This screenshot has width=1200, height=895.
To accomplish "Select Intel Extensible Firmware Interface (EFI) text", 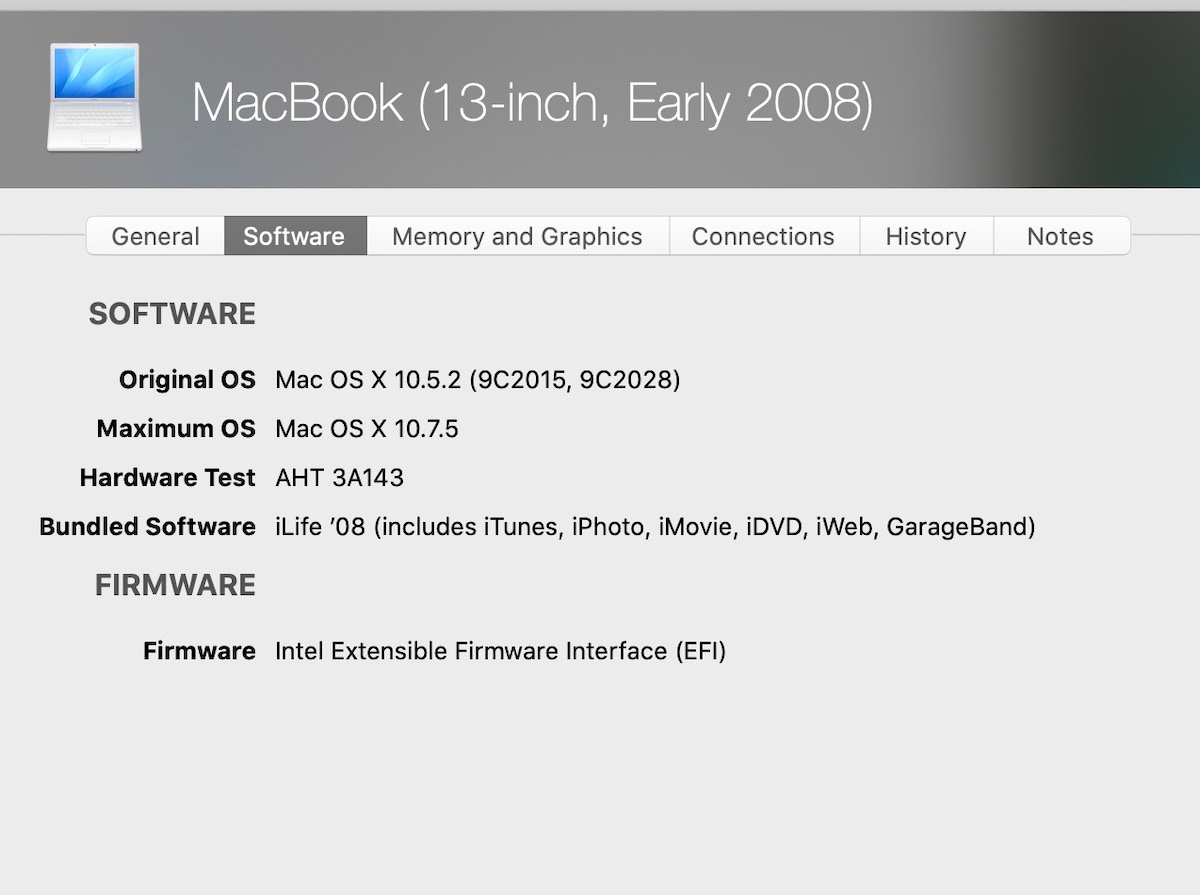I will point(500,651).
